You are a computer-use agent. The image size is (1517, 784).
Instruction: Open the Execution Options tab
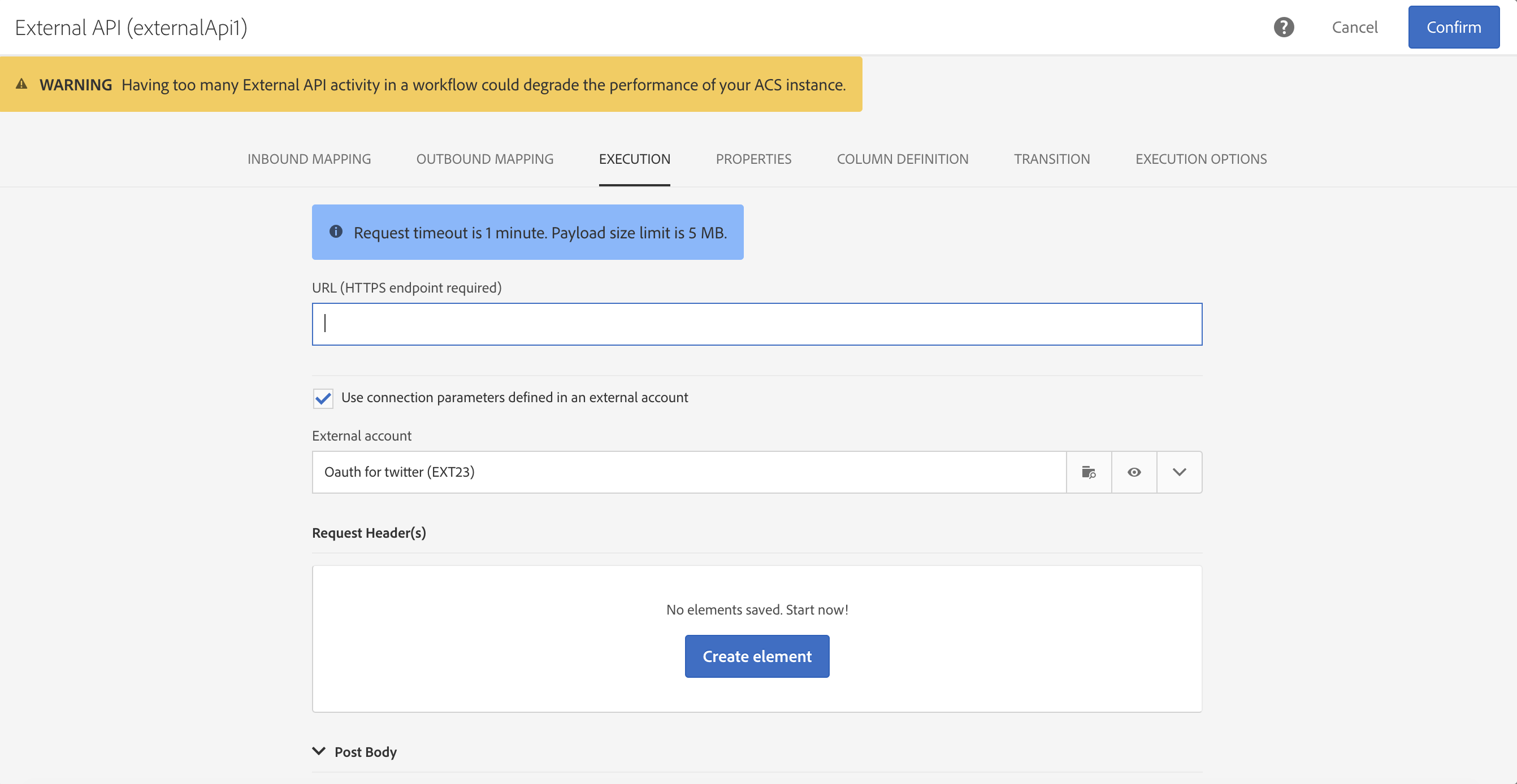[x=1200, y=159]
